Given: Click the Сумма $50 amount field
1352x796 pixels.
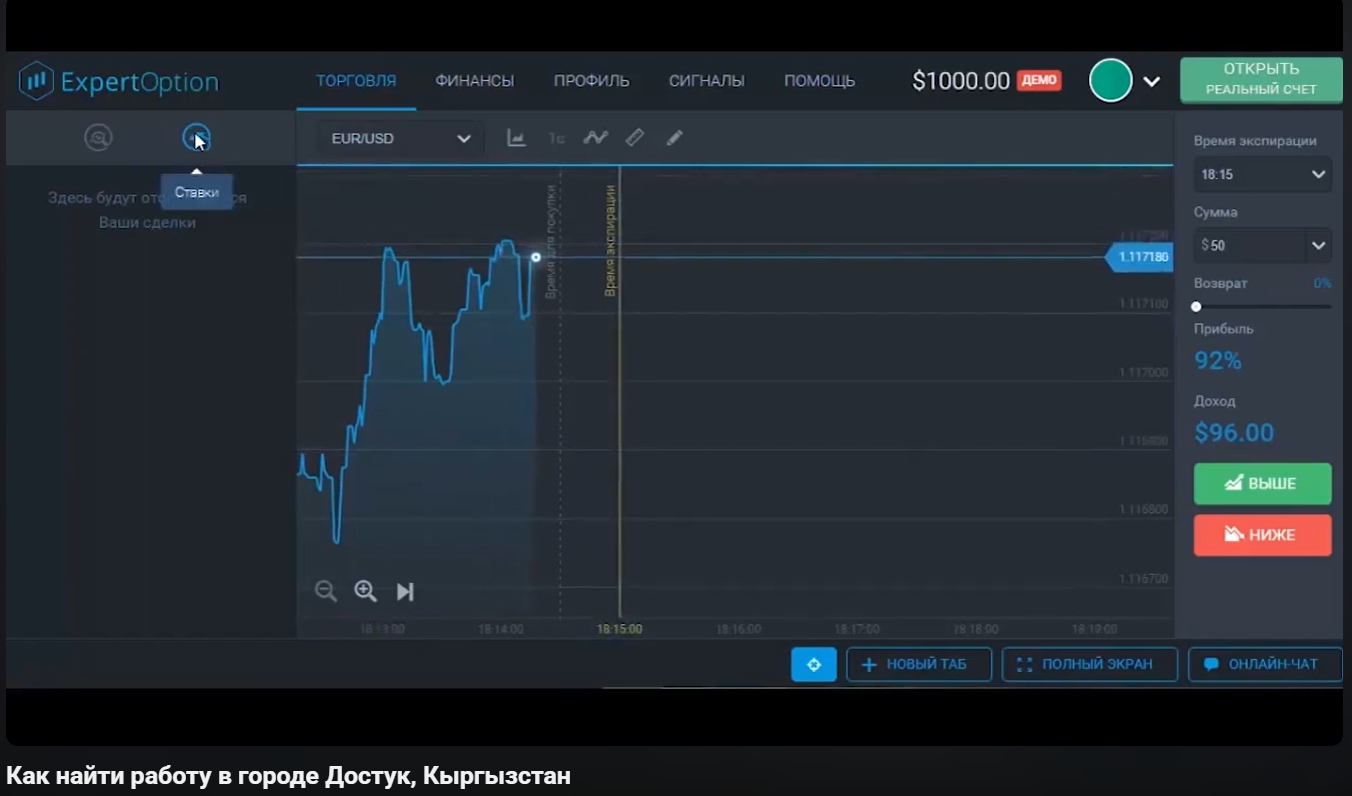Looking at the screenshot, I should (x=1263, y=245).
